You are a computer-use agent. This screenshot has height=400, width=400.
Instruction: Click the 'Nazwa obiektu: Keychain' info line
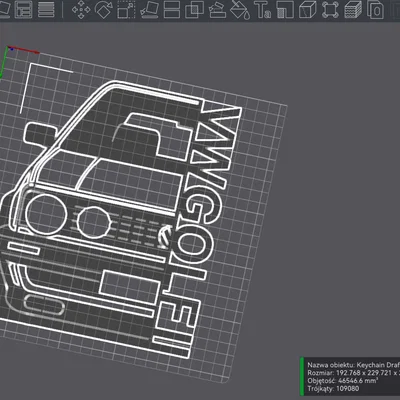(353, 365)
